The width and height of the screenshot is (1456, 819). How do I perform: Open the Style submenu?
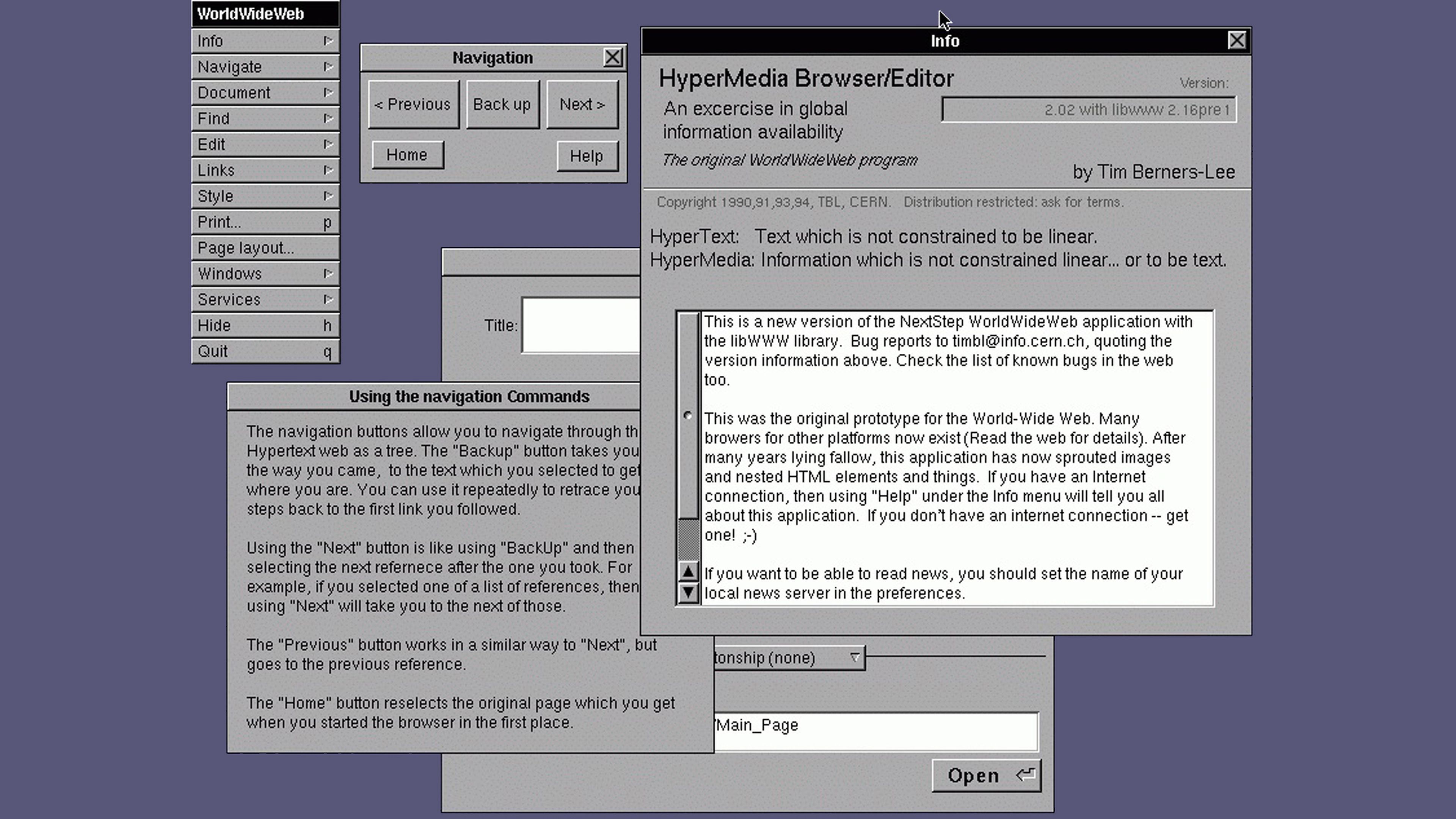[265, 196]
